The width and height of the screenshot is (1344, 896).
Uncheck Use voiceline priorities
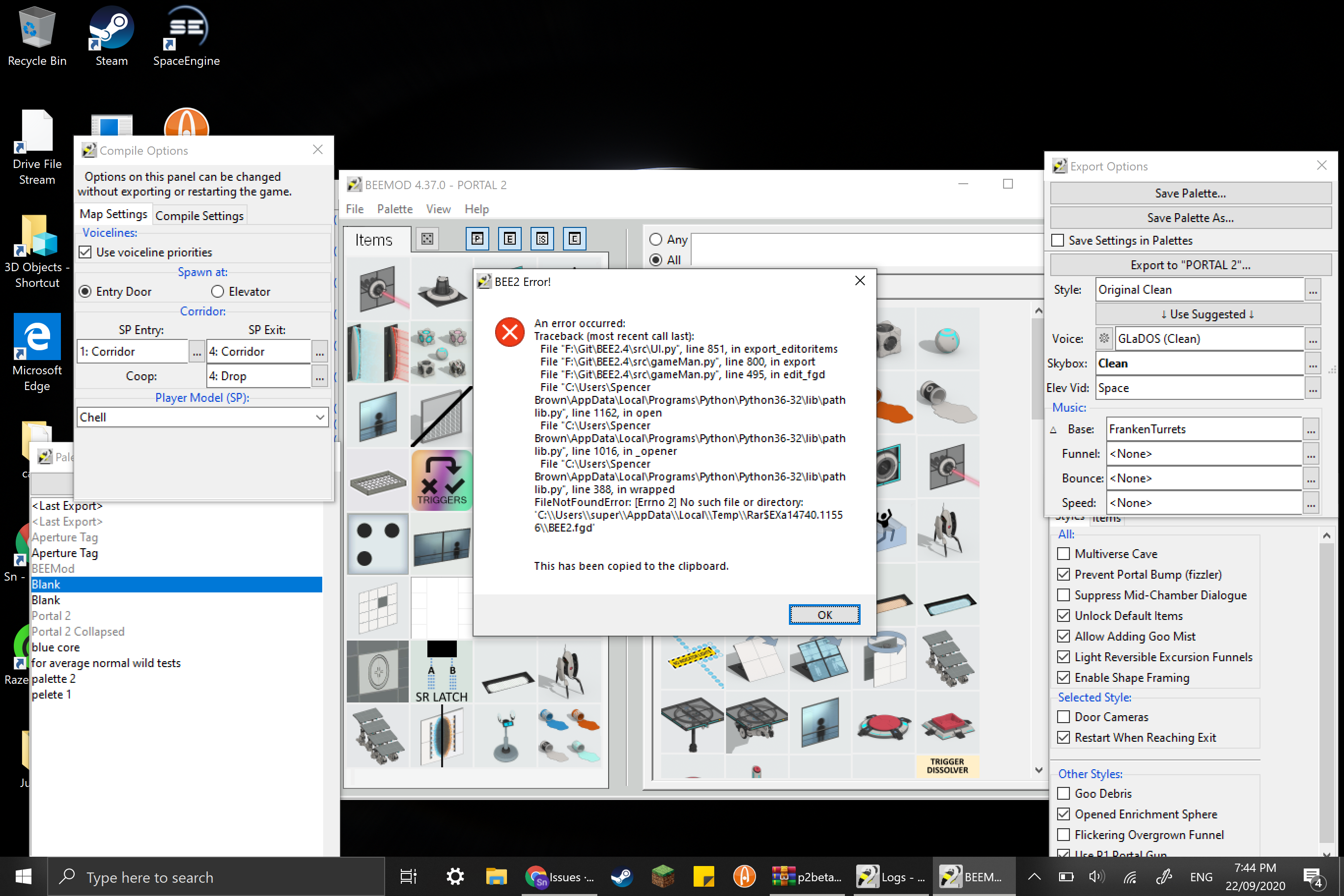[84, 252]
